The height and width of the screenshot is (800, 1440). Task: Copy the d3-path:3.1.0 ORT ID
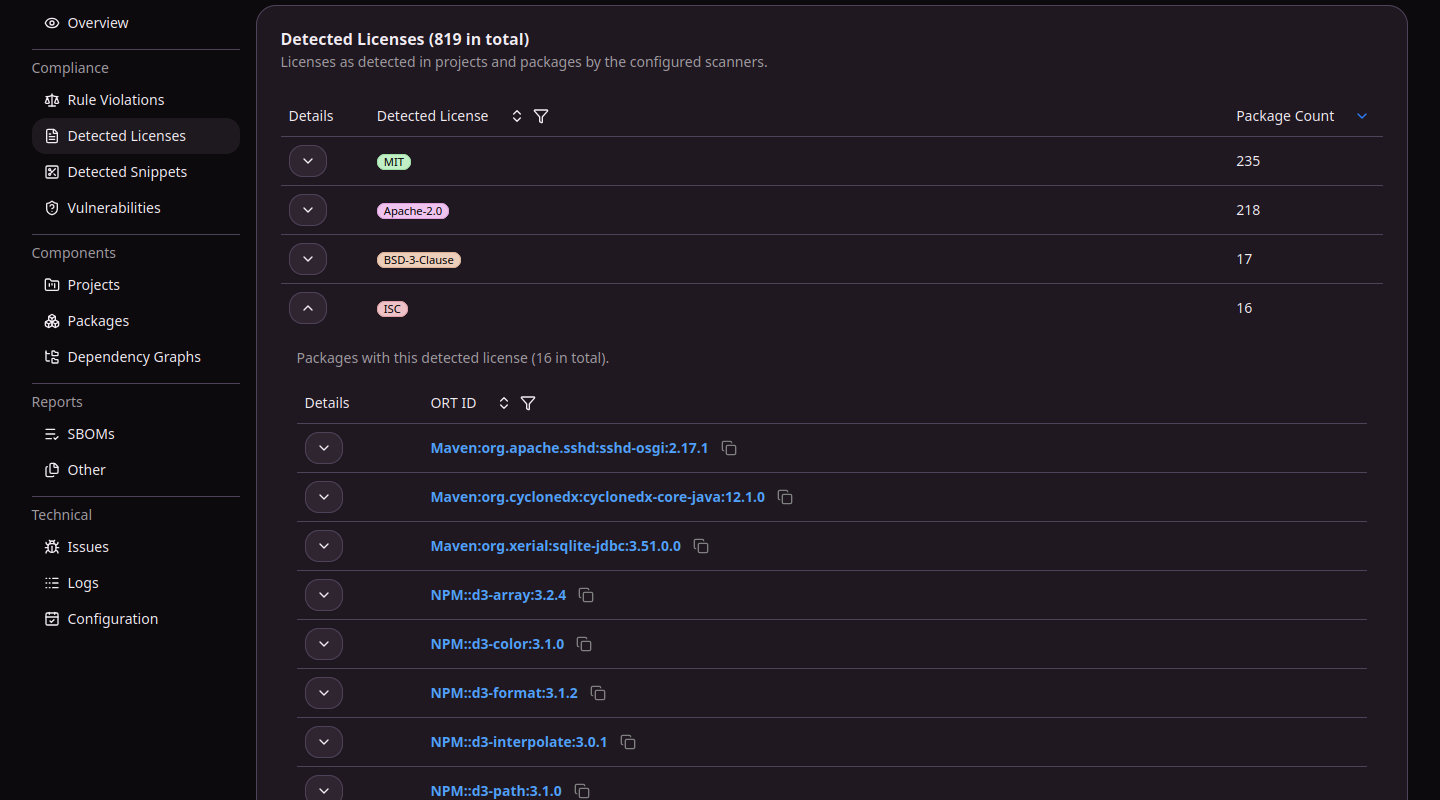[582, 791]
